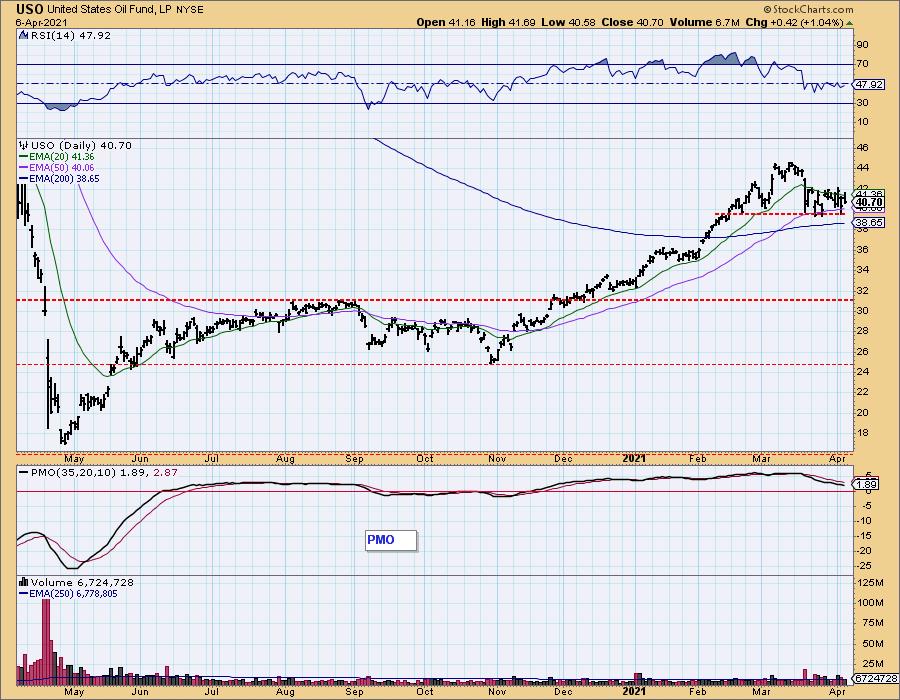Click the Volume 6.7M header value

(x=704, y=22)
